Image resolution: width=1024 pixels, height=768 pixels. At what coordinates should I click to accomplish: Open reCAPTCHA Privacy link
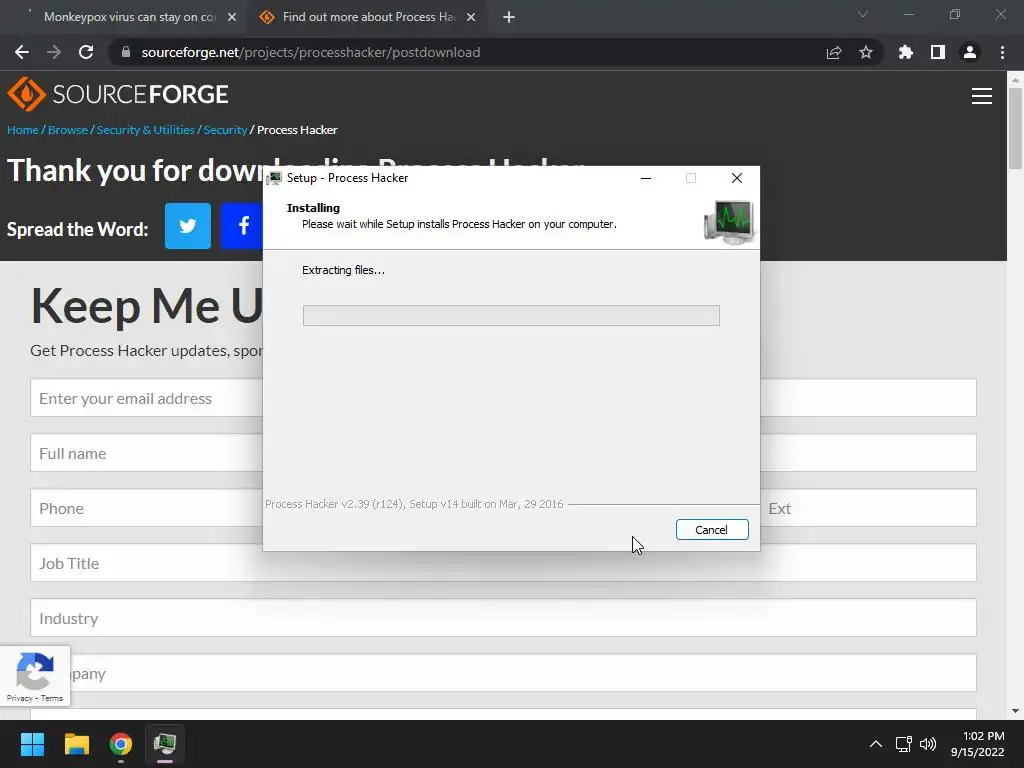(x=20, y=698)
